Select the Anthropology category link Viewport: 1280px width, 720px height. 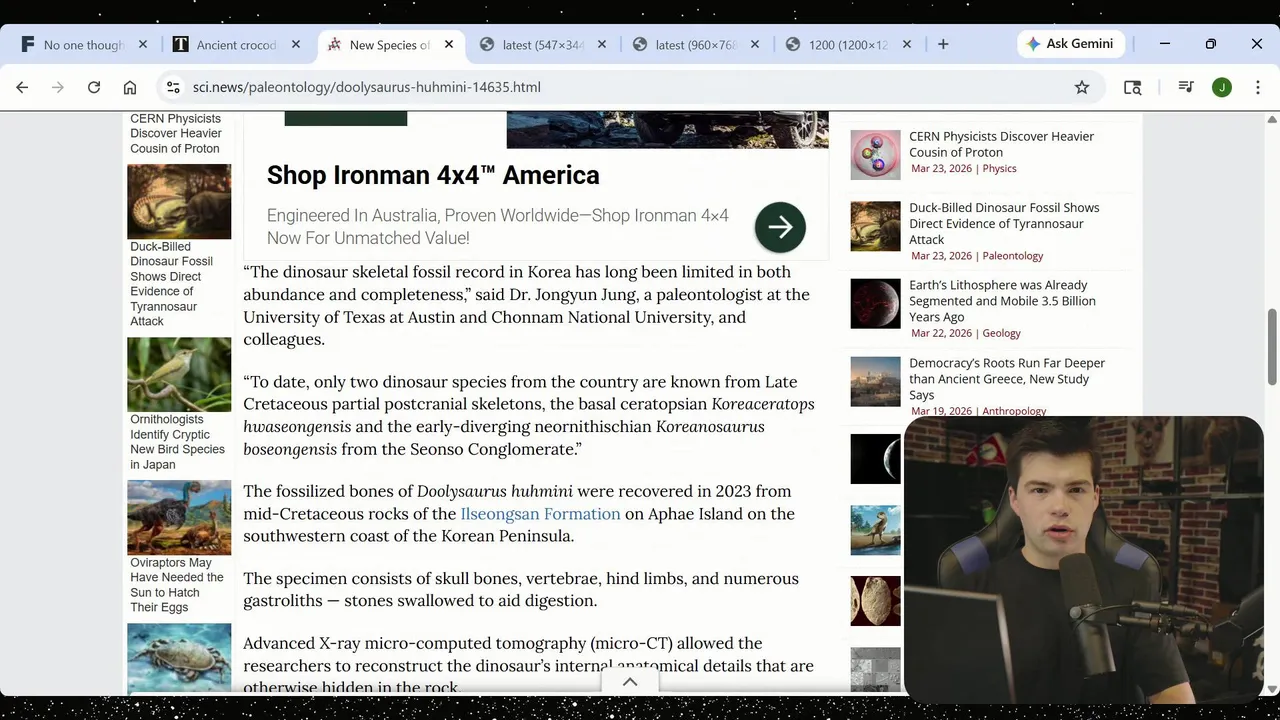point(1014,411)
